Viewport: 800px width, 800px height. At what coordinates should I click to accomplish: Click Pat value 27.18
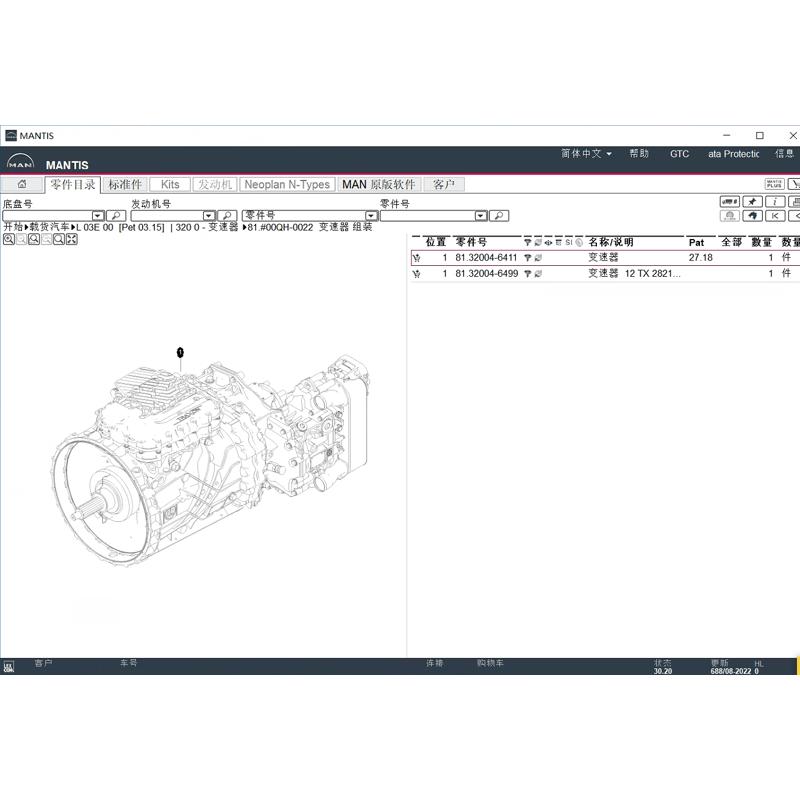(700, 258)
